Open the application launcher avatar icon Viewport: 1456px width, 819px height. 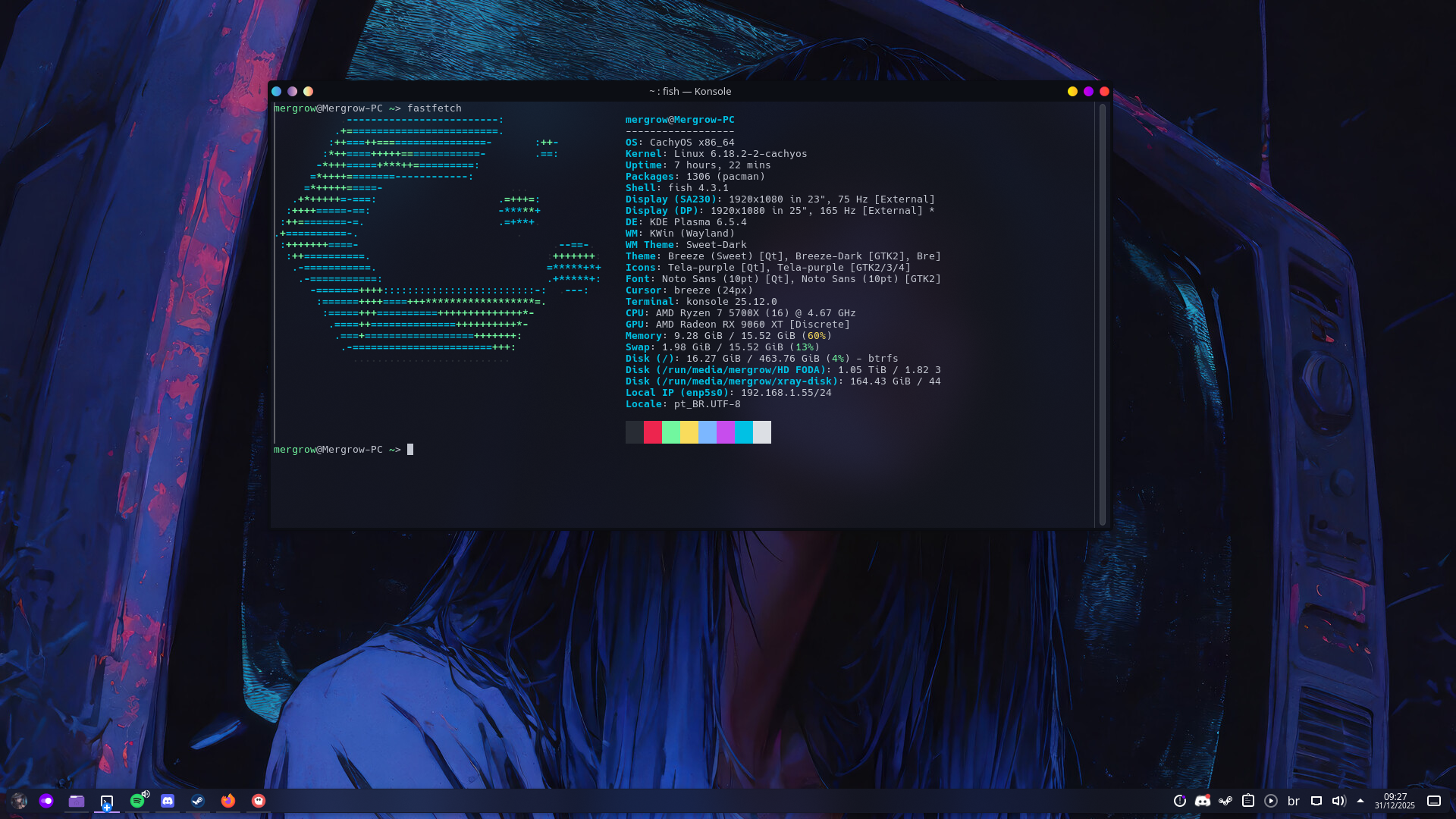tap(19, 801)
